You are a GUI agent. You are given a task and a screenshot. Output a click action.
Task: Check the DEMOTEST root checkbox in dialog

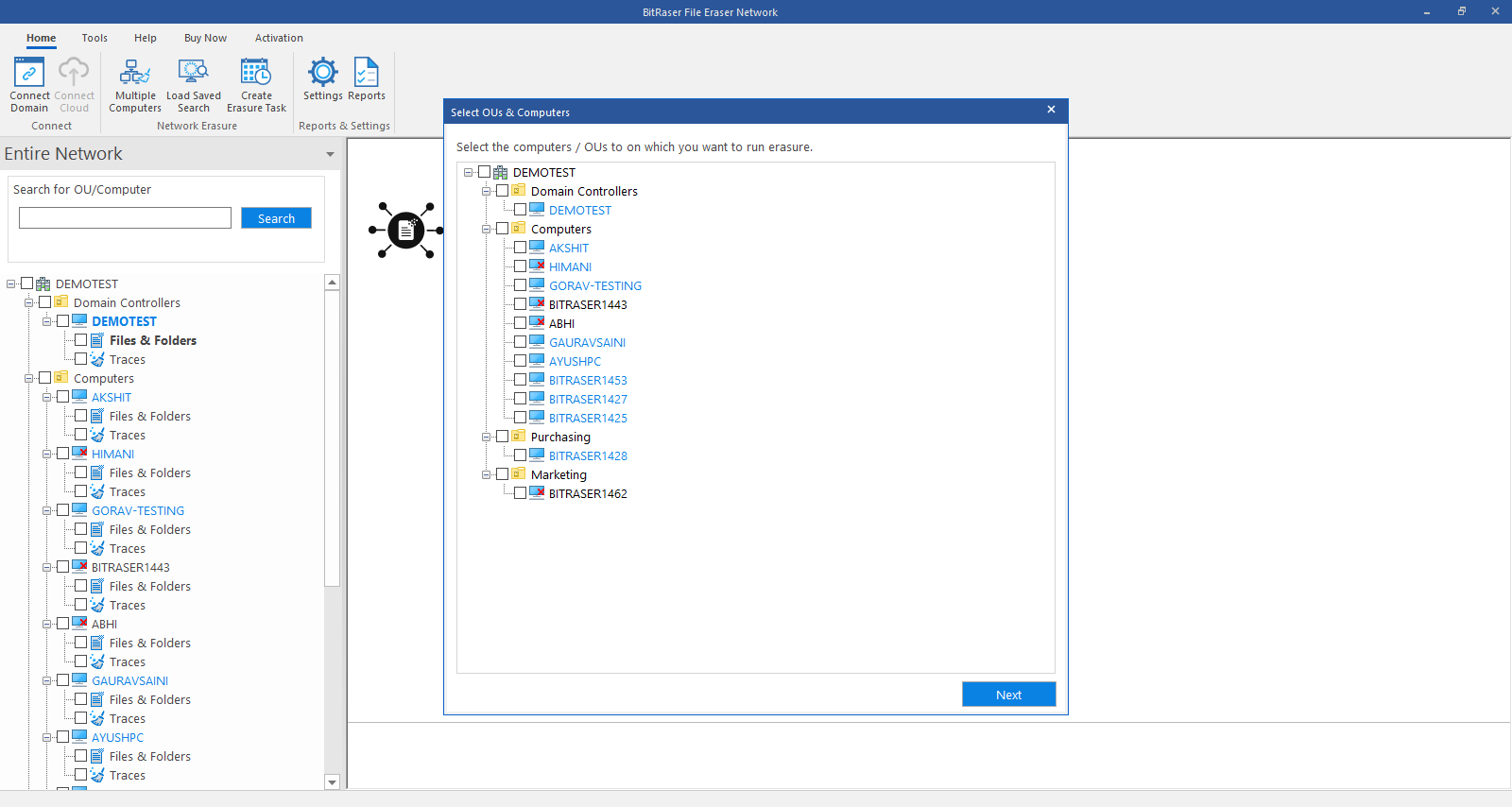point(484,172)
